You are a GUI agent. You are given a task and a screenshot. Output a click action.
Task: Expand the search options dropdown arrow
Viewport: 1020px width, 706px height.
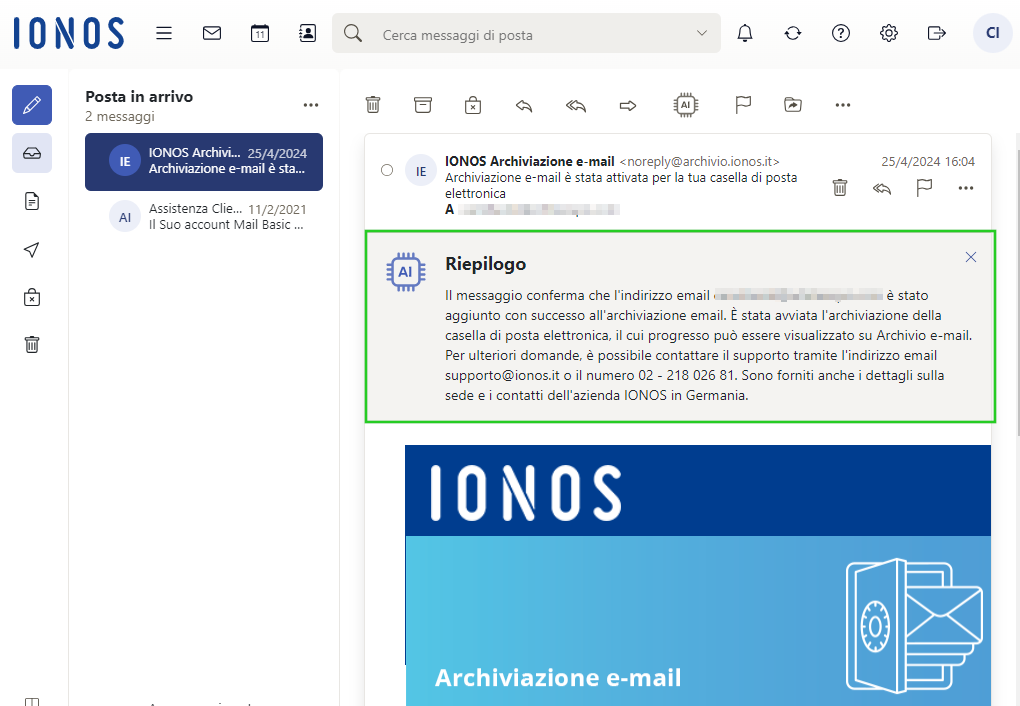pos(701,33)
